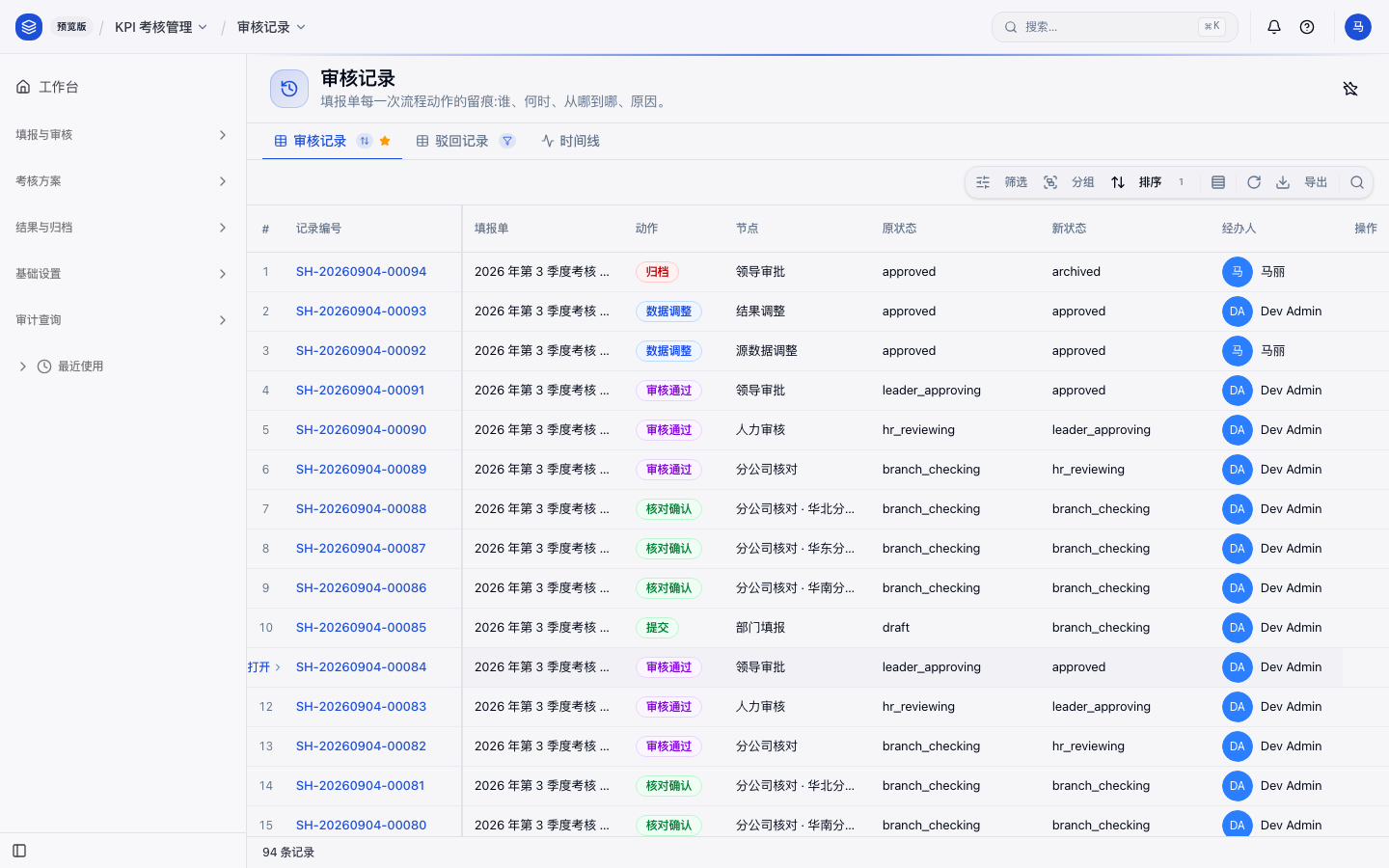Open the KPI 考核管理 app dropdown
The image size is (1389, 868).
coord(161,27)
